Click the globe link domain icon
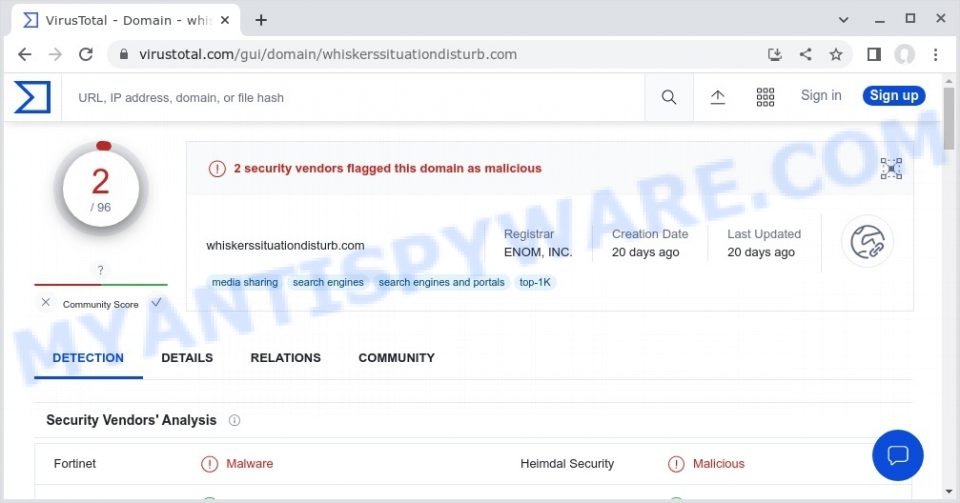Image resolution: width=960 pixels, height=503 pixels. (868, 242)
